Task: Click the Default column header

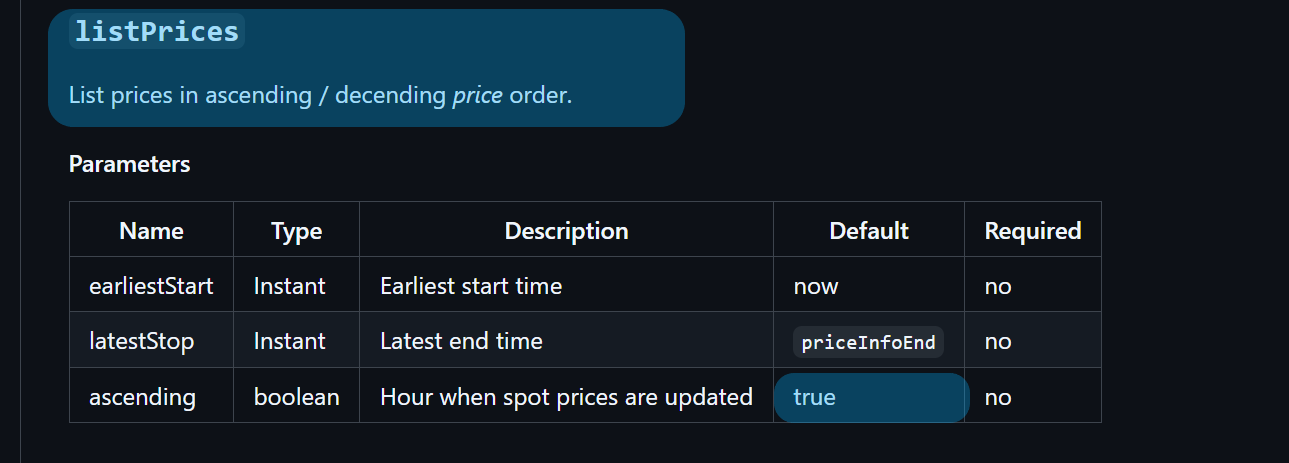Action: (x=868, y=231)
